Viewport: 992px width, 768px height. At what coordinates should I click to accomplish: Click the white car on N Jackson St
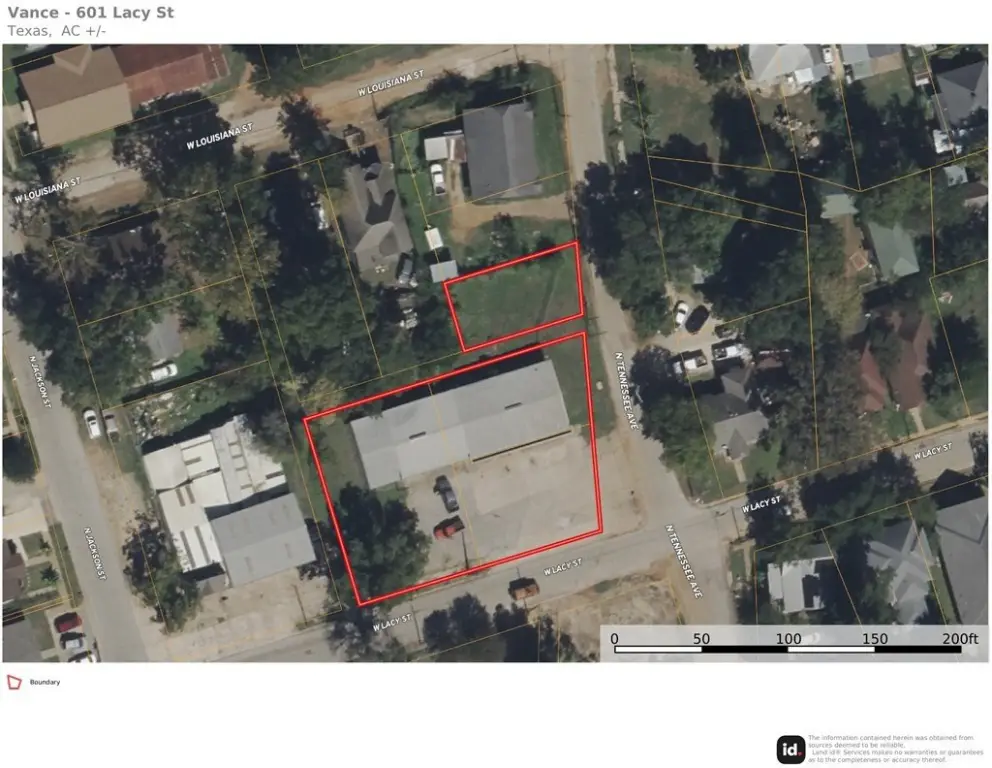tap(92, 424)
